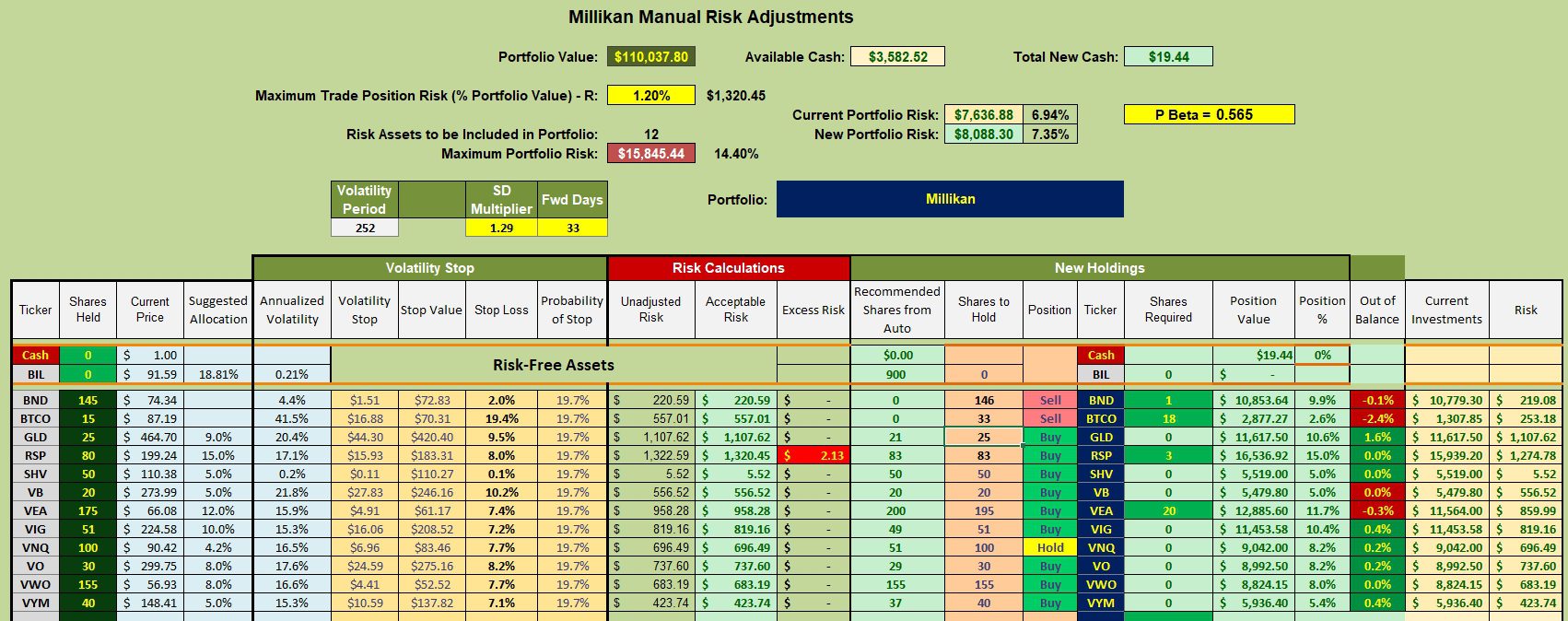Select VNQ suggested allocation 4.2%
The image size is (1568, 621).
tap(218, 547)
